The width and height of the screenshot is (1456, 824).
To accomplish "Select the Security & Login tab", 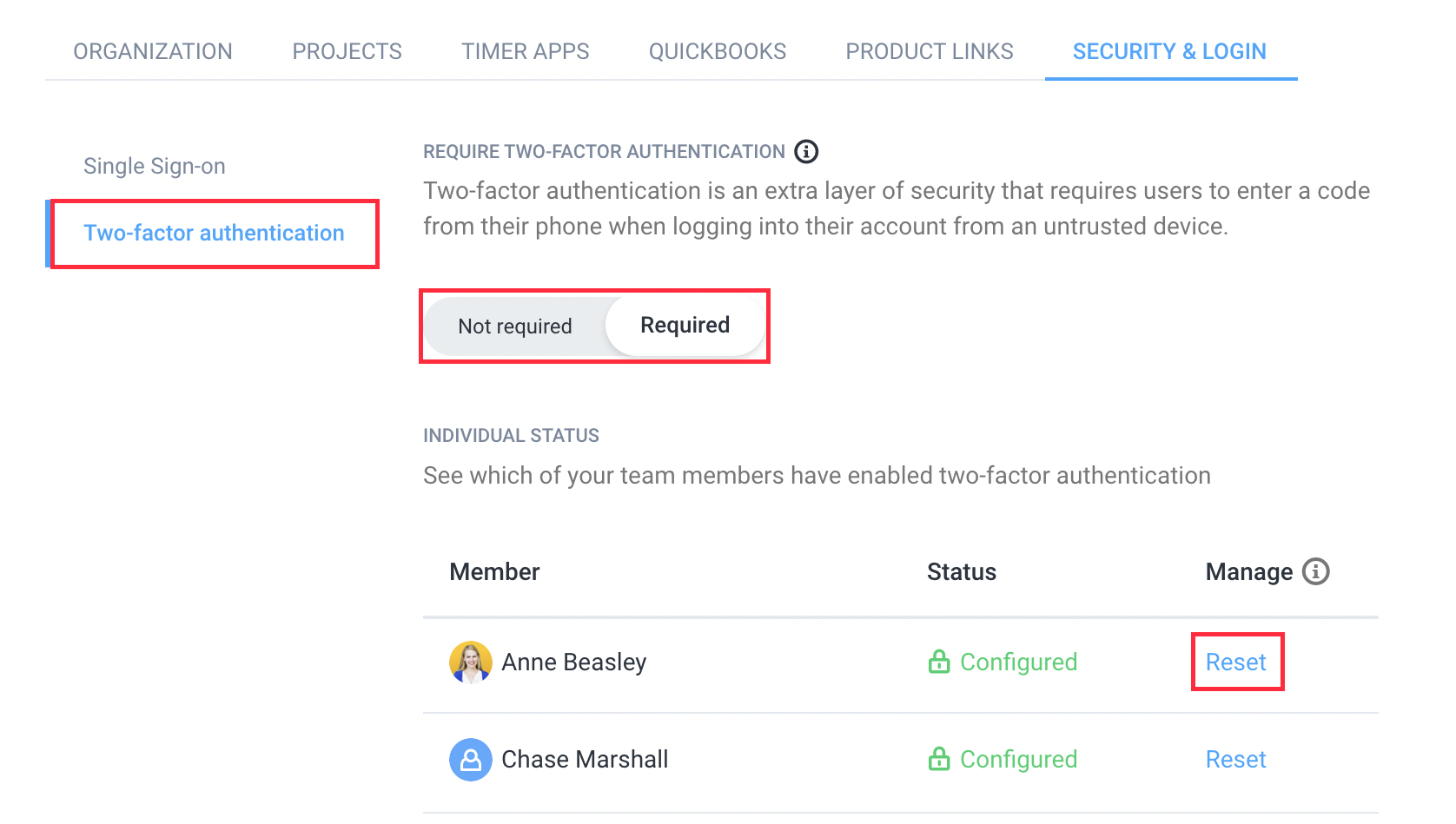I will (x=1169, y=51).
